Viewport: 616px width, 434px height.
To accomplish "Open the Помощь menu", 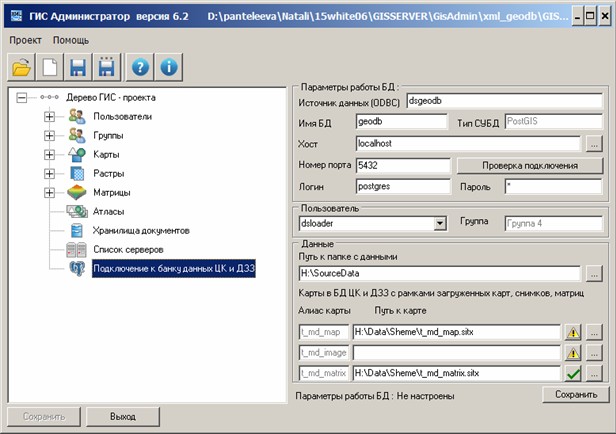I will click(71, 40).
